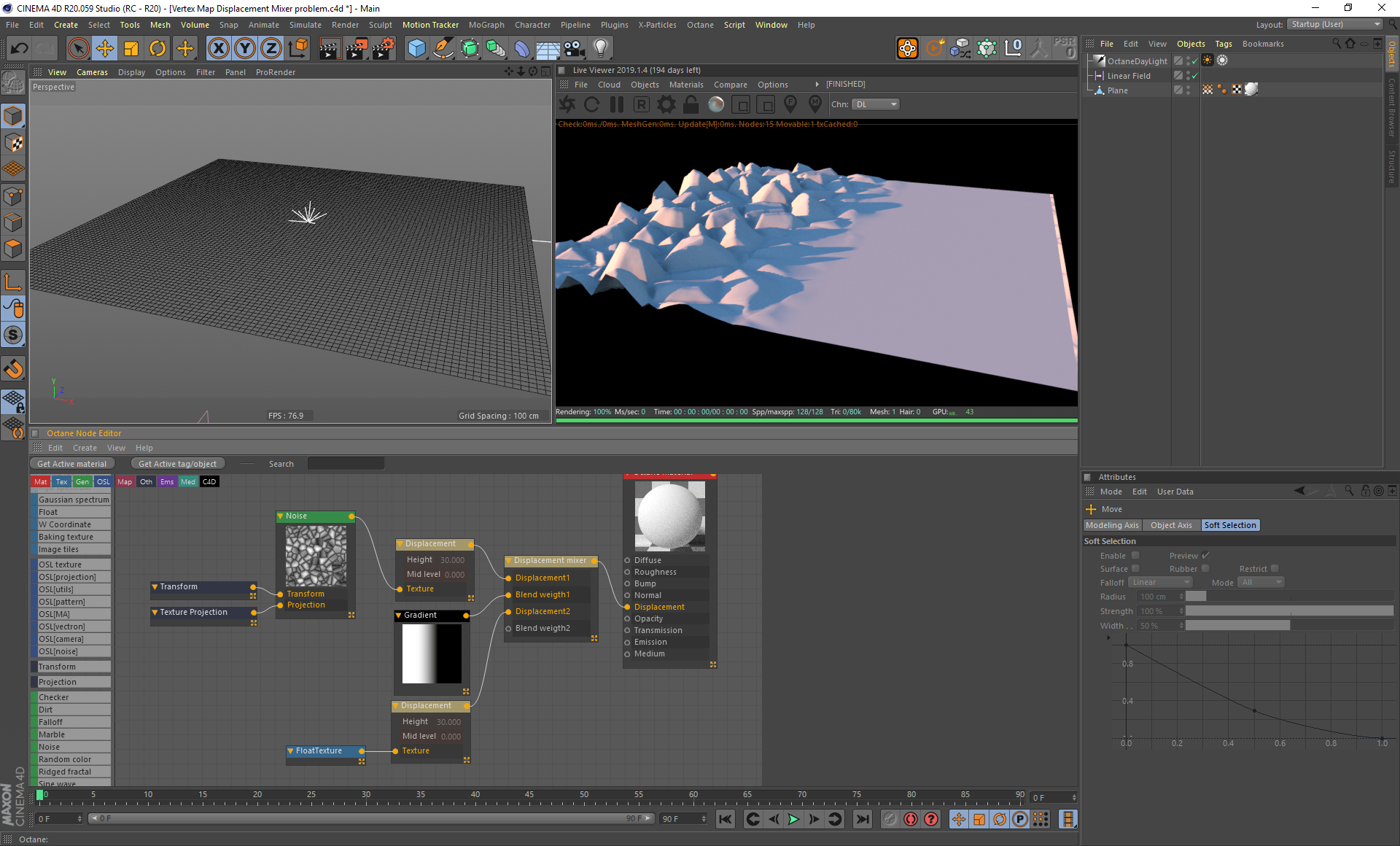Select the Move tool in top toolbar

[105, 49]
